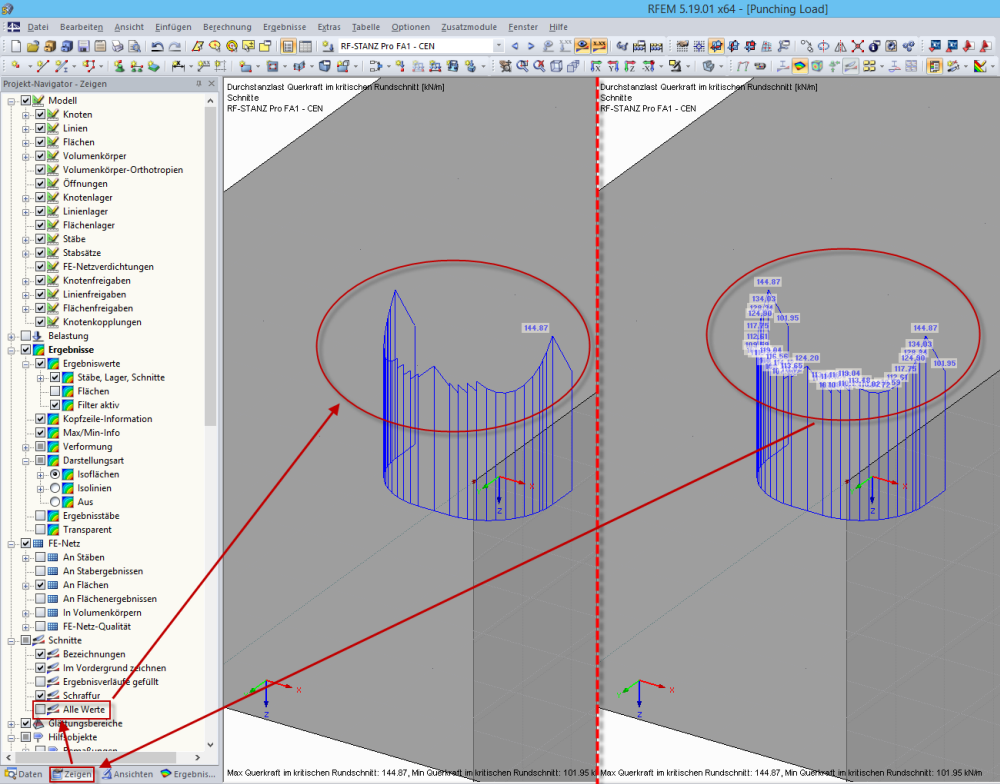Toggle the Modell checkbox
This screenshot has width=1000, height=784.
(x=26, y=101)
